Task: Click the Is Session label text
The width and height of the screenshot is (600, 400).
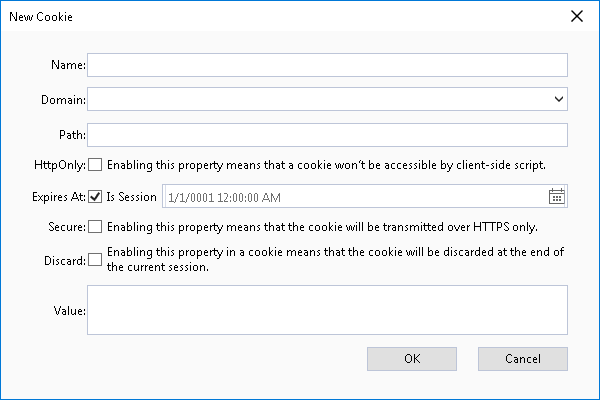Action: click(131, 196)
